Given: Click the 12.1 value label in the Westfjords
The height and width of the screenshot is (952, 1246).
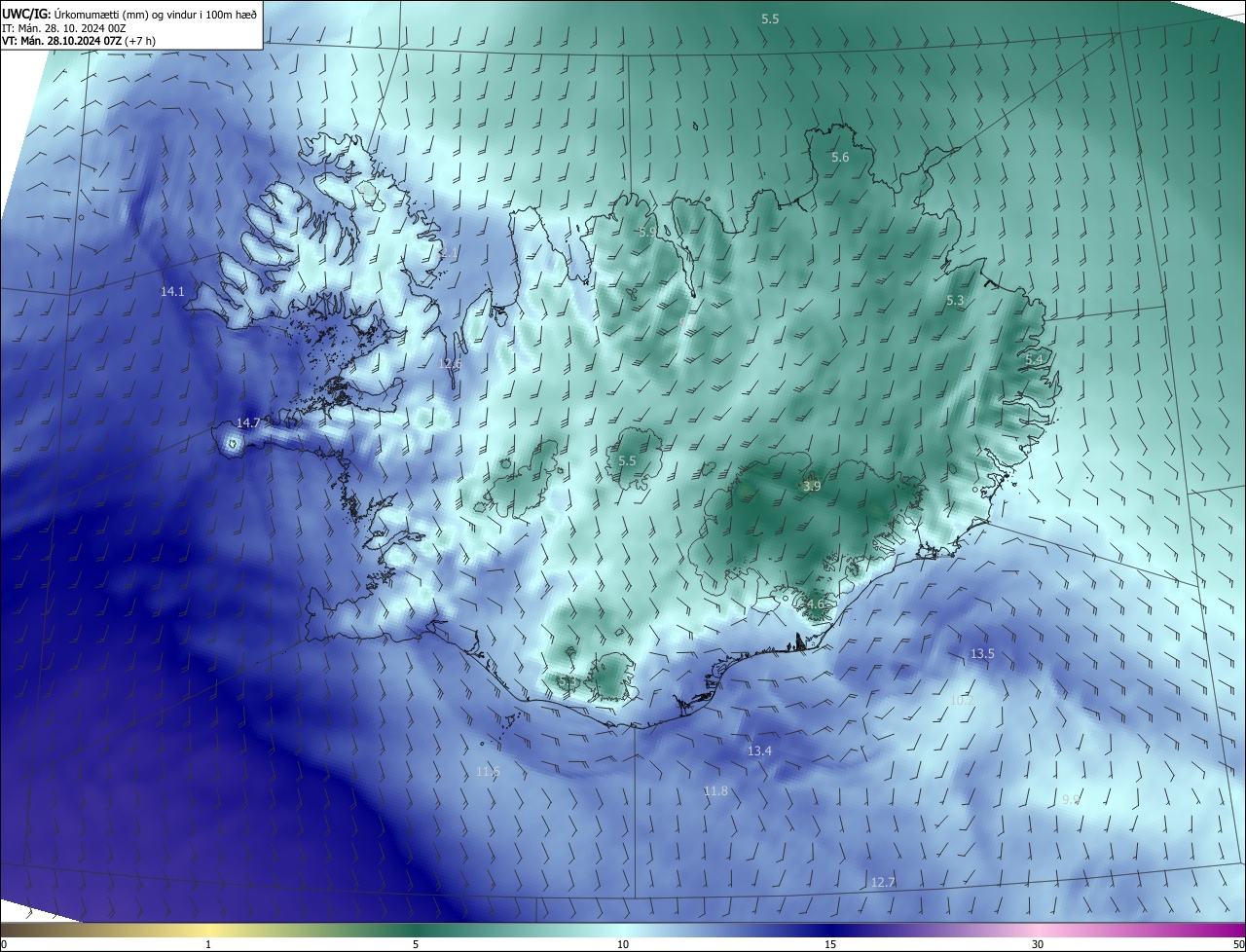Looking at the screenshot, I should [449, 252].
